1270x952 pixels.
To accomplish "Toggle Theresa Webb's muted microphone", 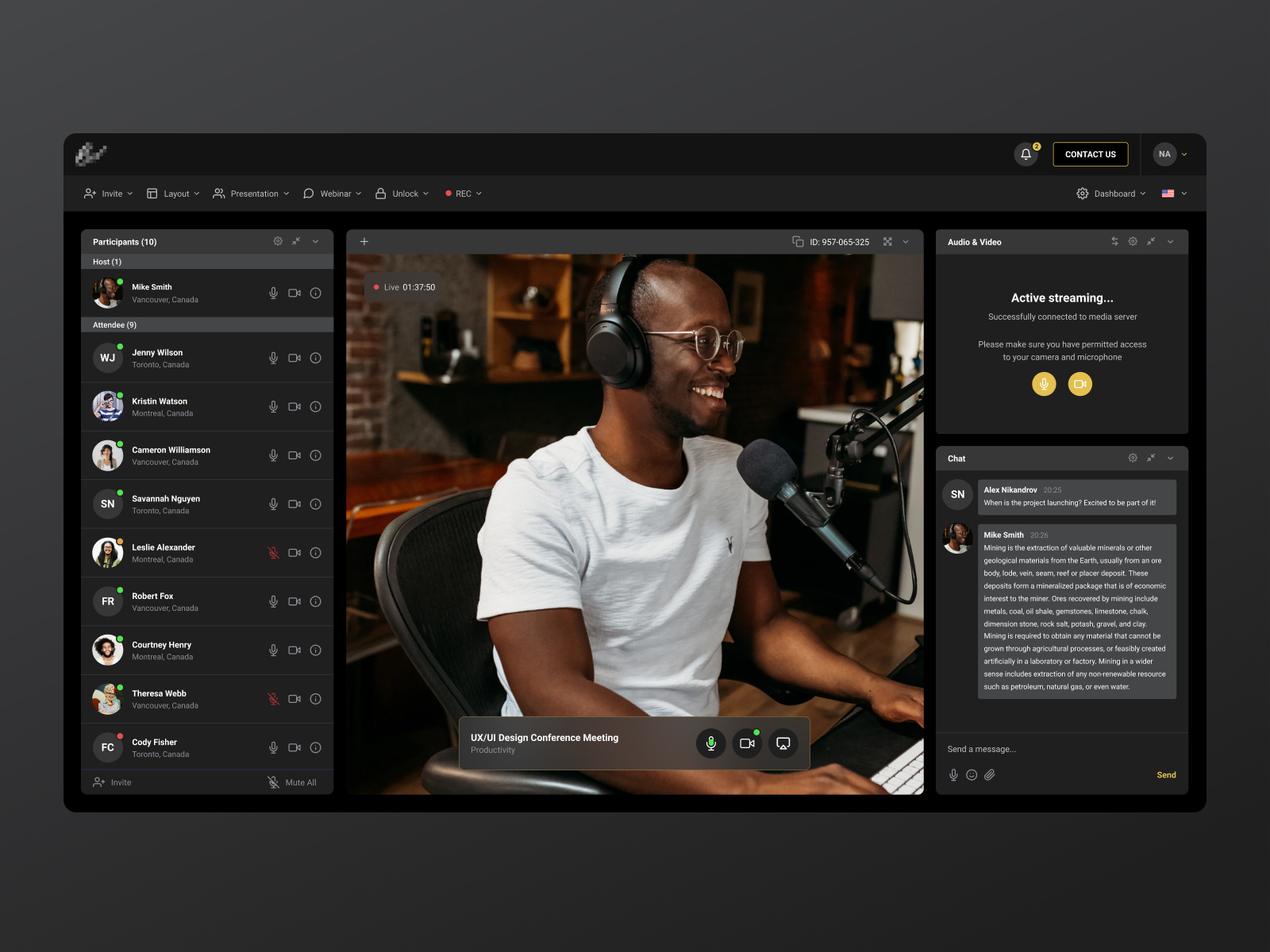I will click(x=273, y=699).
